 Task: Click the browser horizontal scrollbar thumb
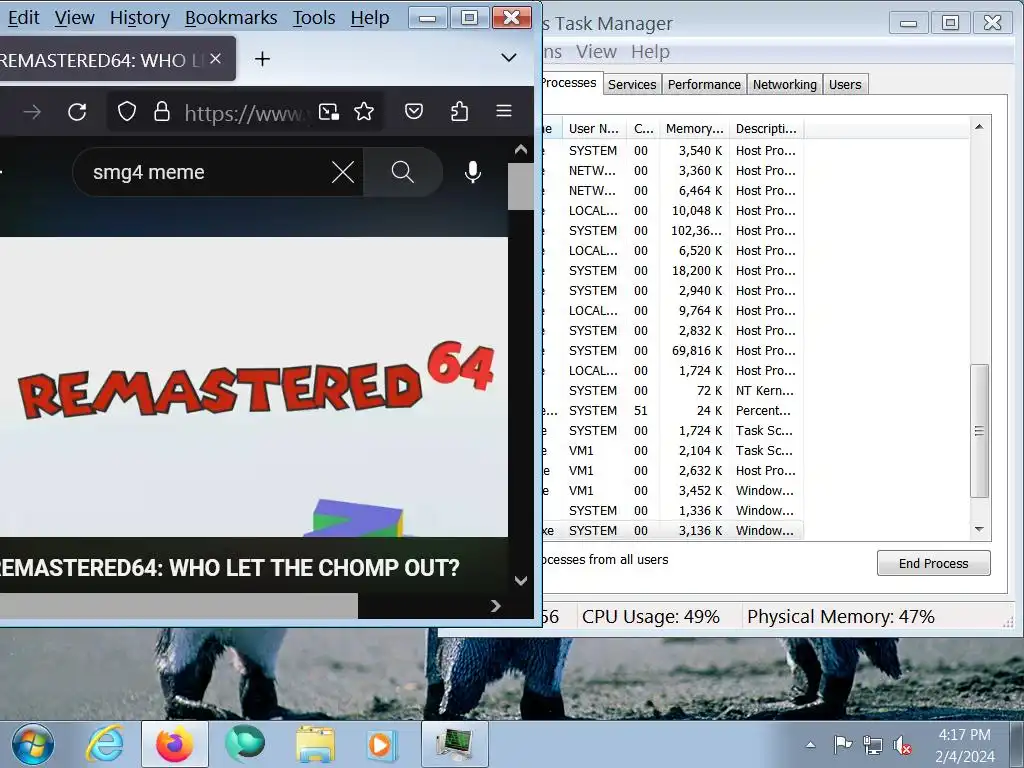click(178, 605)
